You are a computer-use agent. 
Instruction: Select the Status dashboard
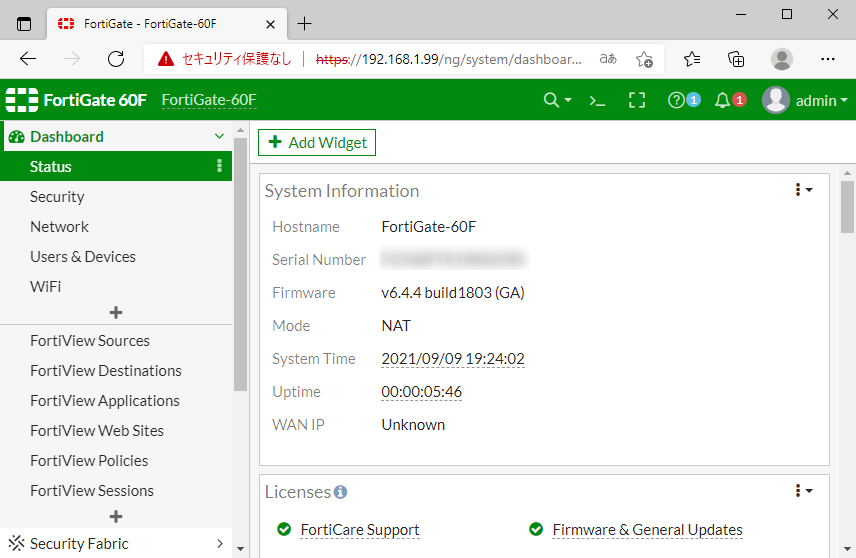tap(116, 166)
